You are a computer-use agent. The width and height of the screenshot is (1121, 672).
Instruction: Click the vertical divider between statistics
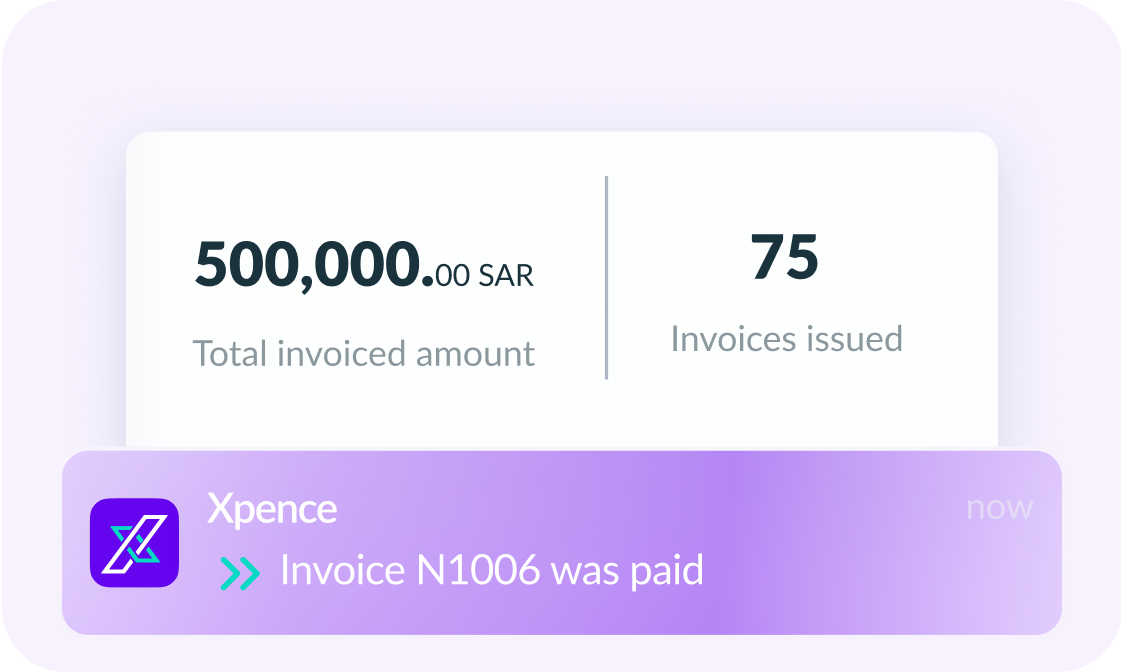coord(606,277)
